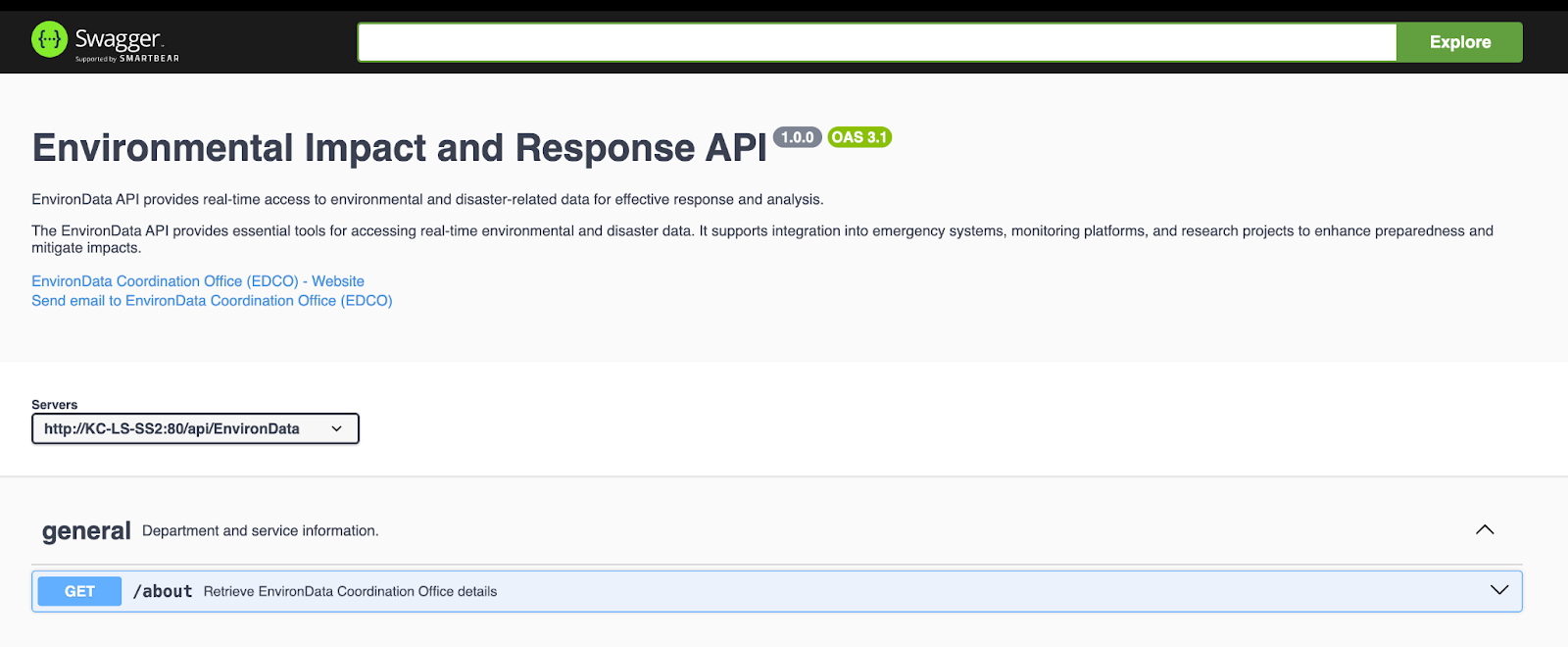Open the Servers dropdown
Image resolution: width=1568 pixels, height=647 pixels.
click(x=195, y=428)
